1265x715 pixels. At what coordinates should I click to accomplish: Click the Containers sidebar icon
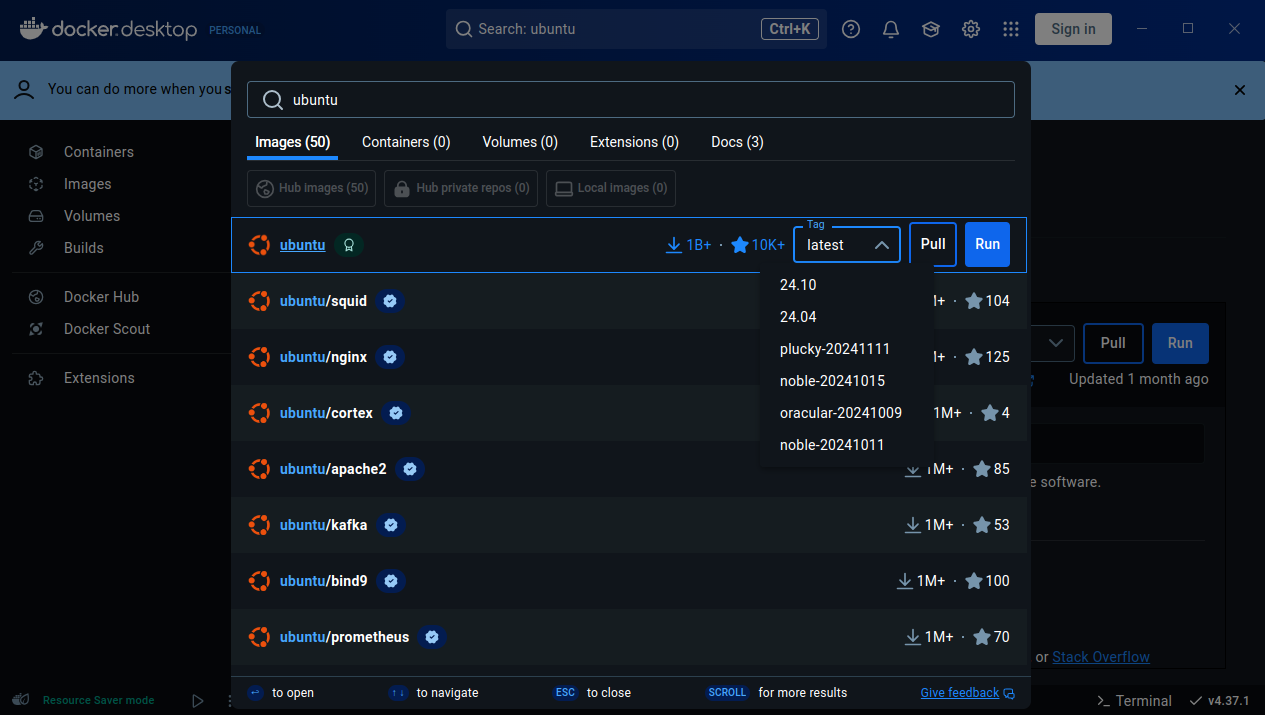point(36,152)
